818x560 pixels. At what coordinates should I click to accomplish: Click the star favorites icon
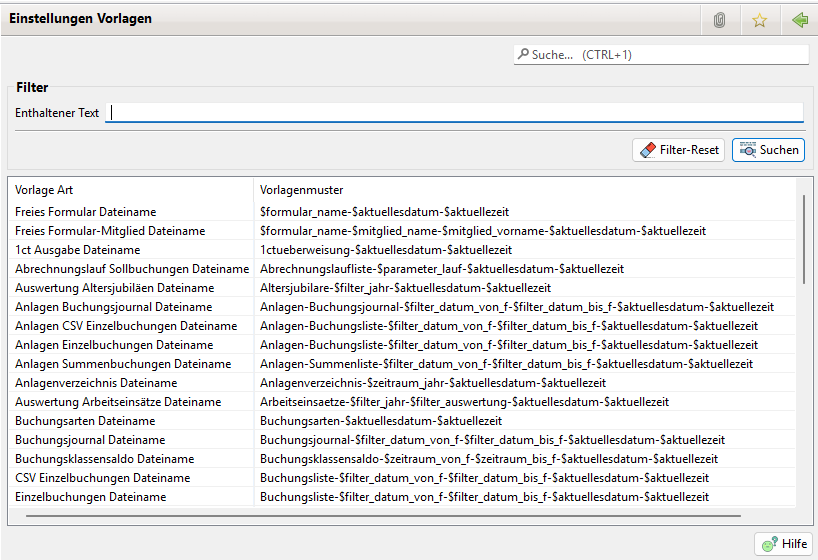pos(759,20)
